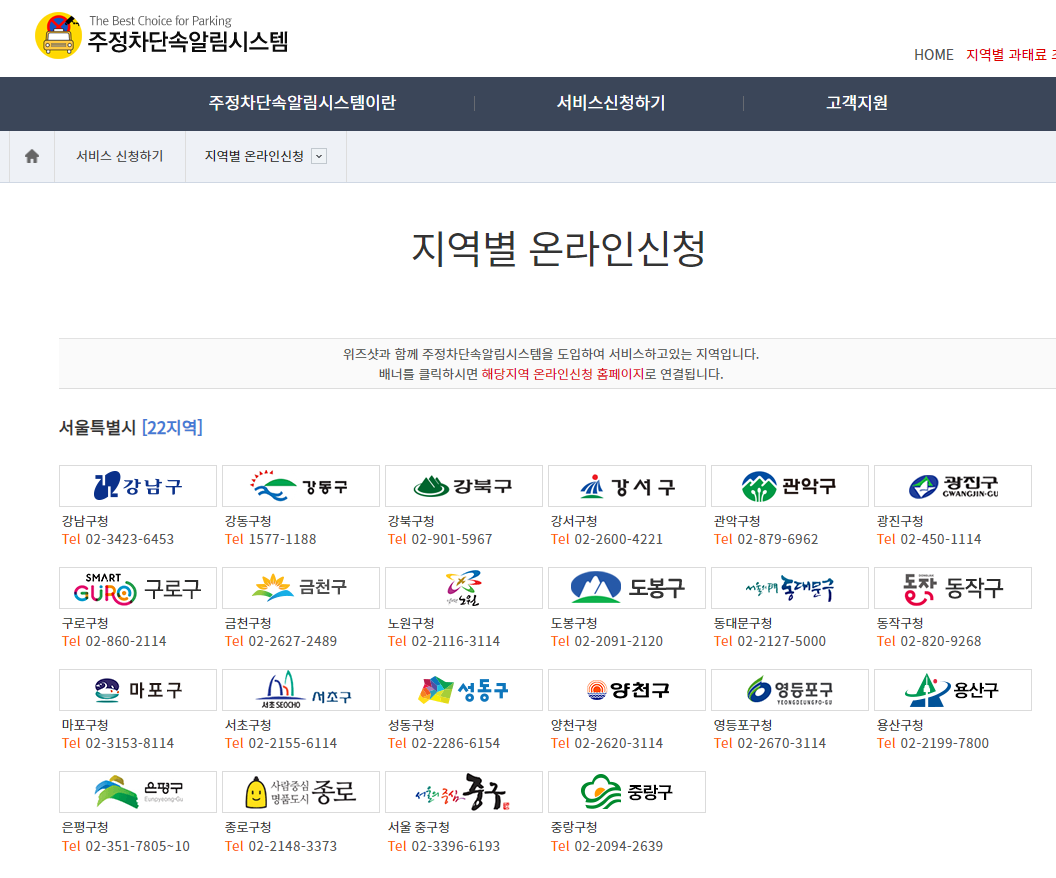Click the colorful 성동구 banner

(x=463, y=689)
